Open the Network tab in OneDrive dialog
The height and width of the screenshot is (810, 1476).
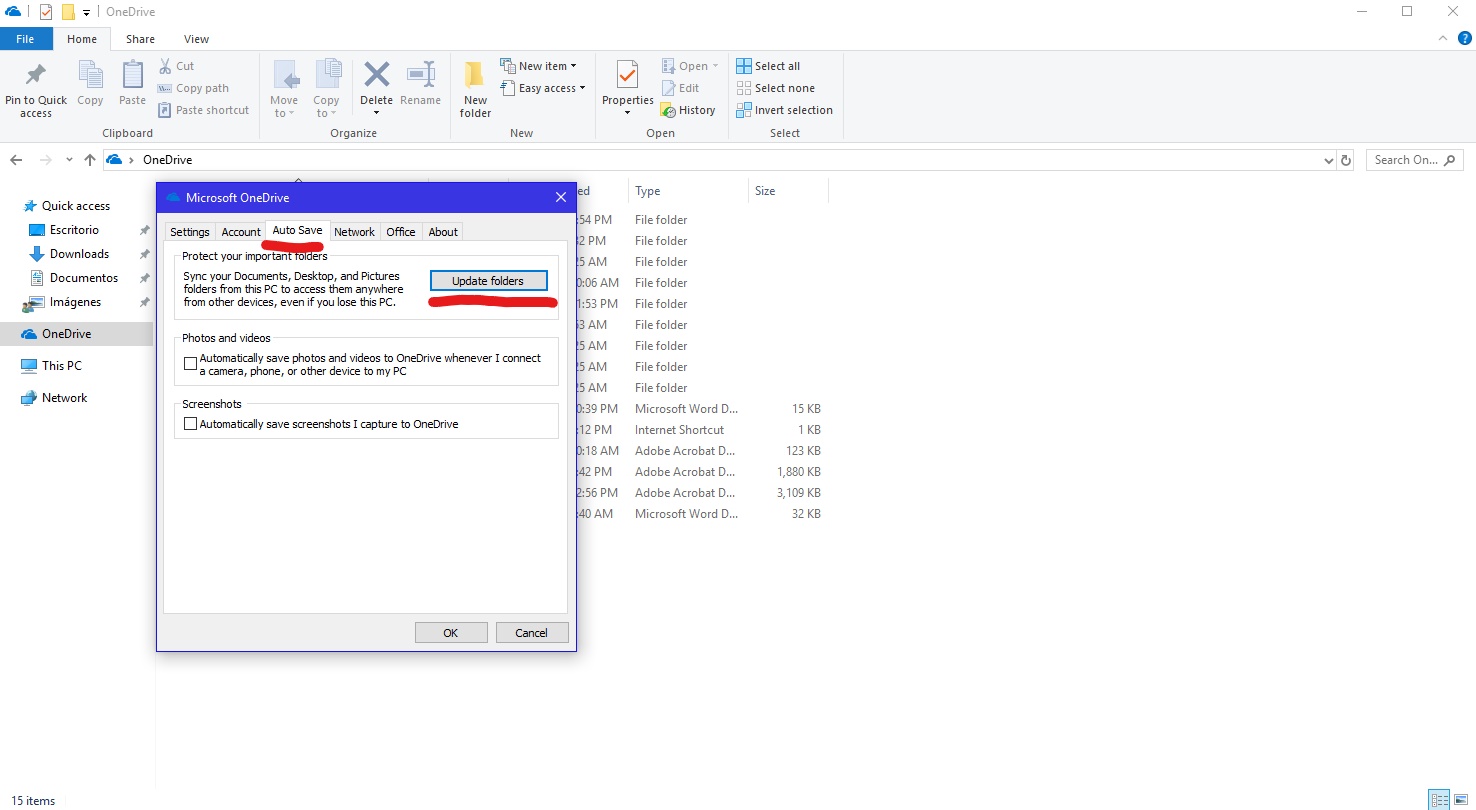click(x=354, y=232)
